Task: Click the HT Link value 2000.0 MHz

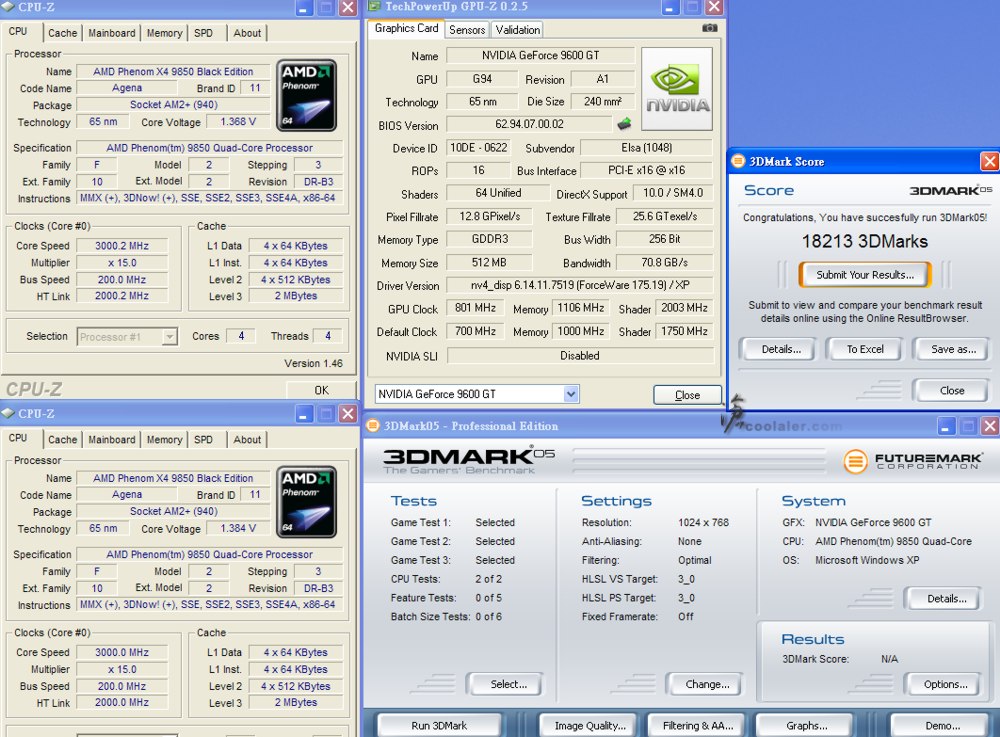Action: [122, 703]
